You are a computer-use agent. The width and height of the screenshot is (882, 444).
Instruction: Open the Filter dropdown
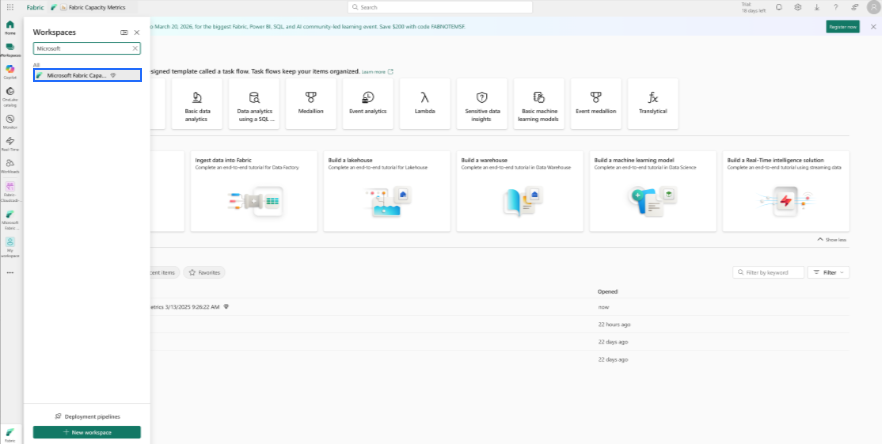click(x=828, y=272)
